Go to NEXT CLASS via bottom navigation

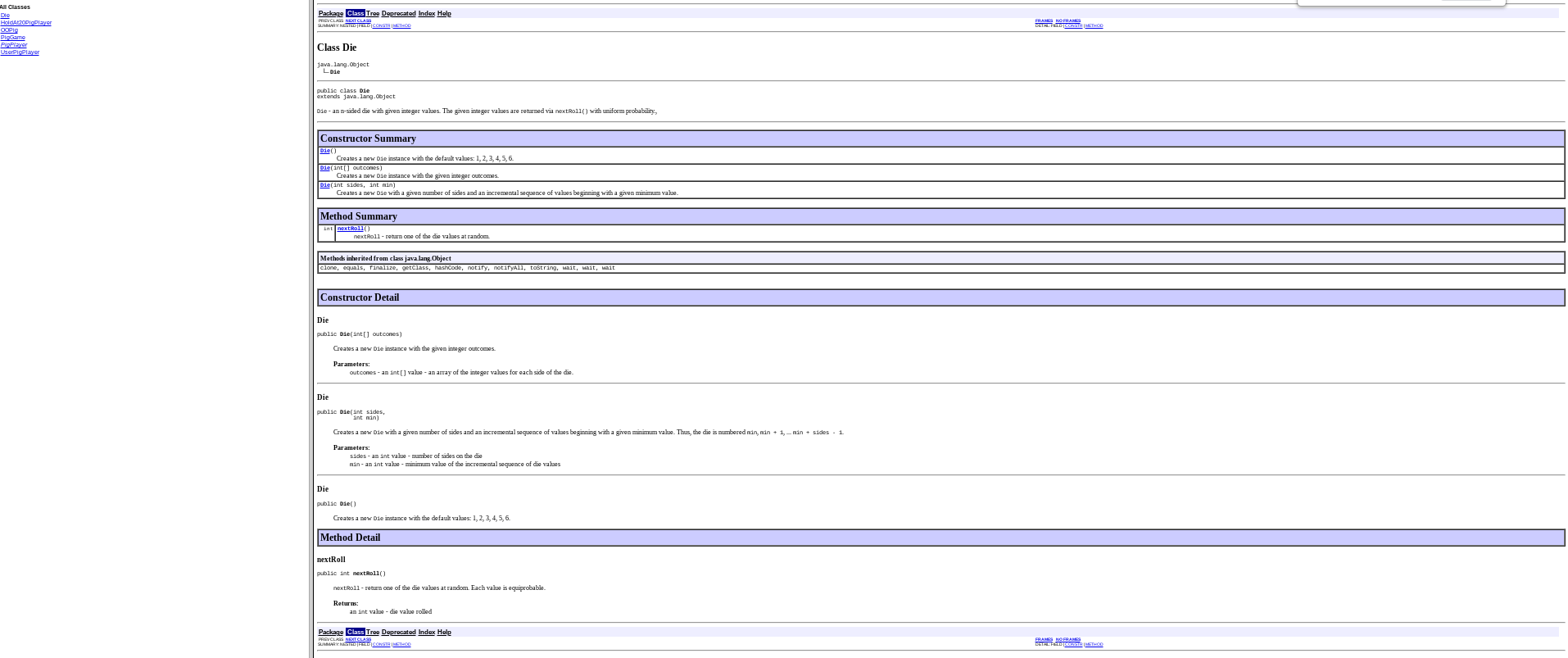click(x=358, y=639)
